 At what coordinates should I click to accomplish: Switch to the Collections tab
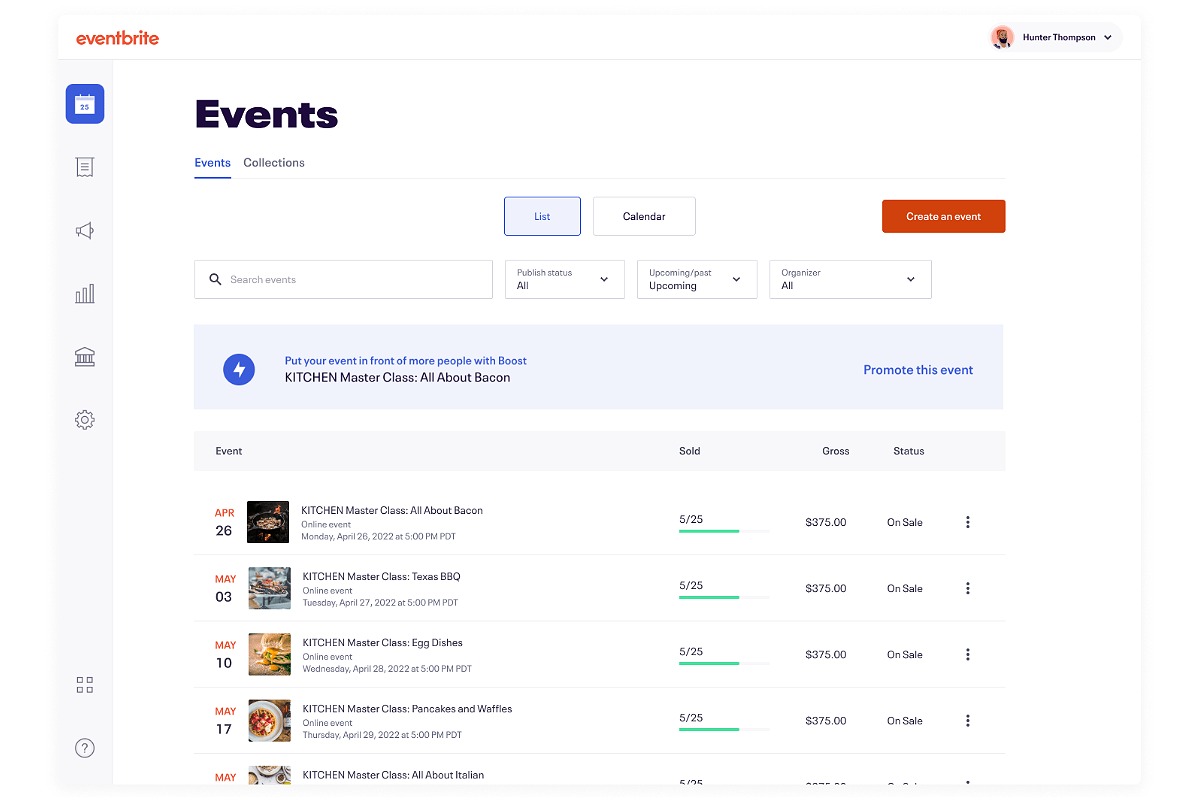[x=274, y=163]
